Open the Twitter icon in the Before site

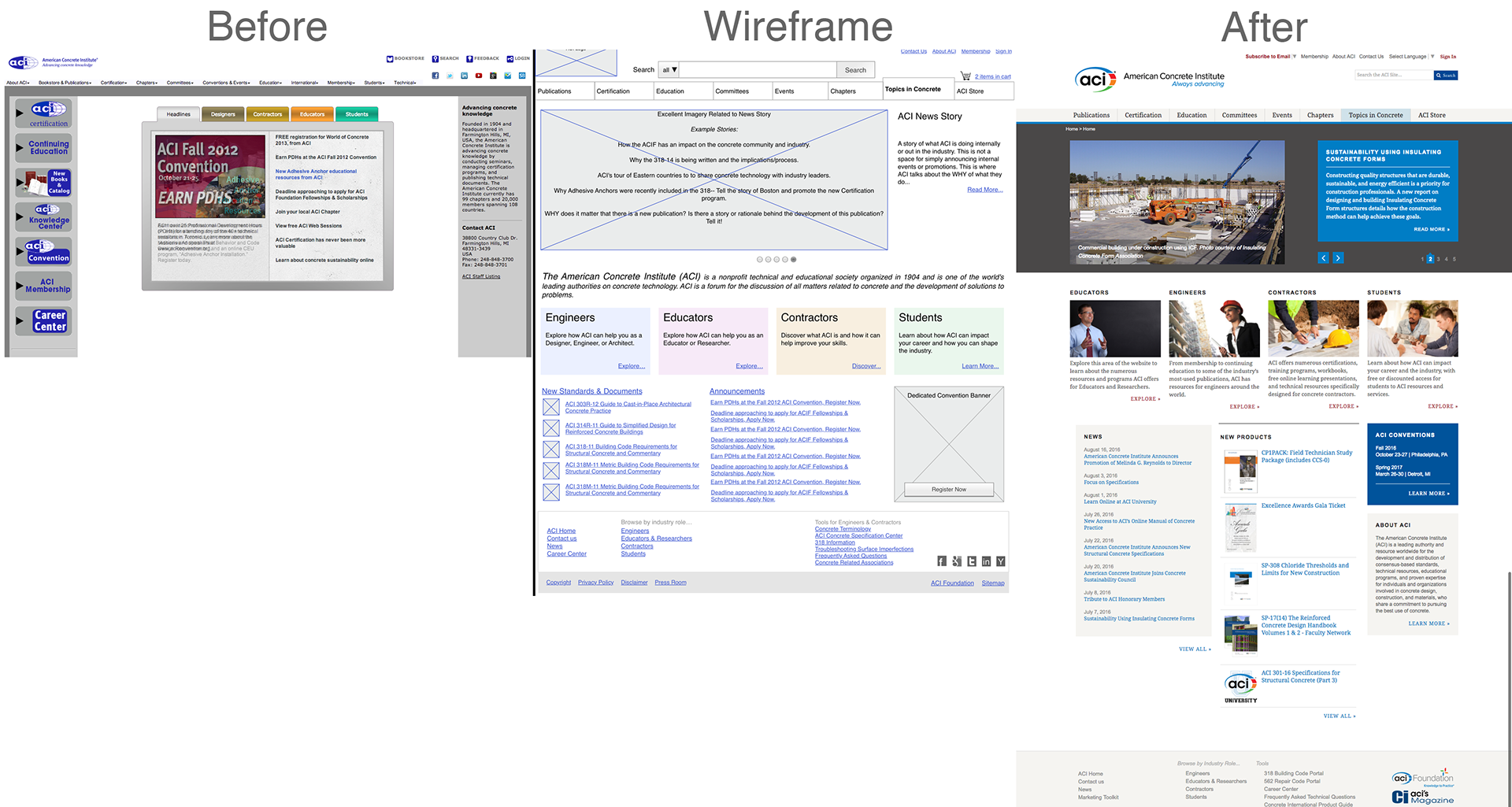pyautogui.click(x=450, y=76)
